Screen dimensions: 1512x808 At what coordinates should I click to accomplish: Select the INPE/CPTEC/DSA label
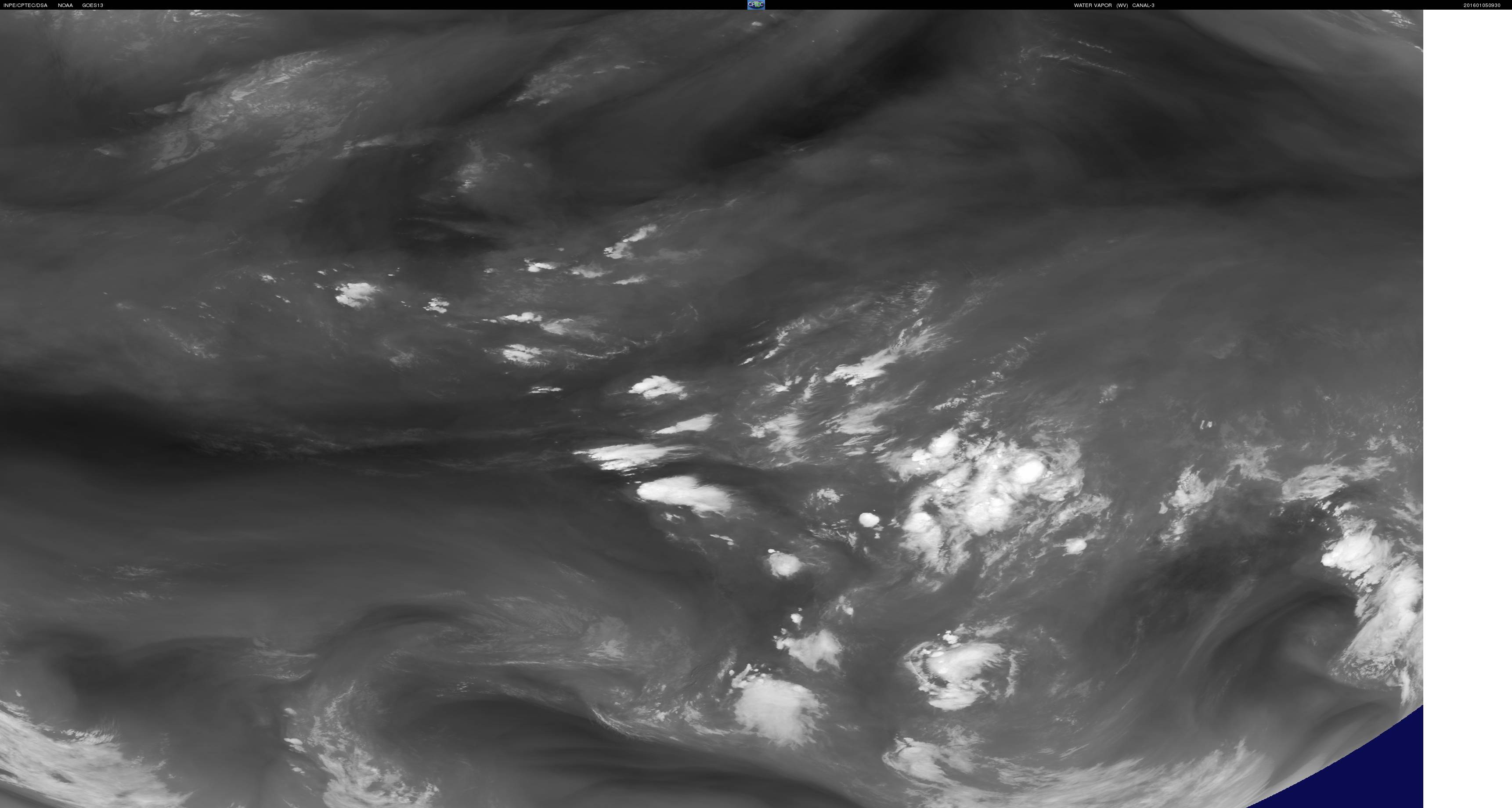[25, 5]
